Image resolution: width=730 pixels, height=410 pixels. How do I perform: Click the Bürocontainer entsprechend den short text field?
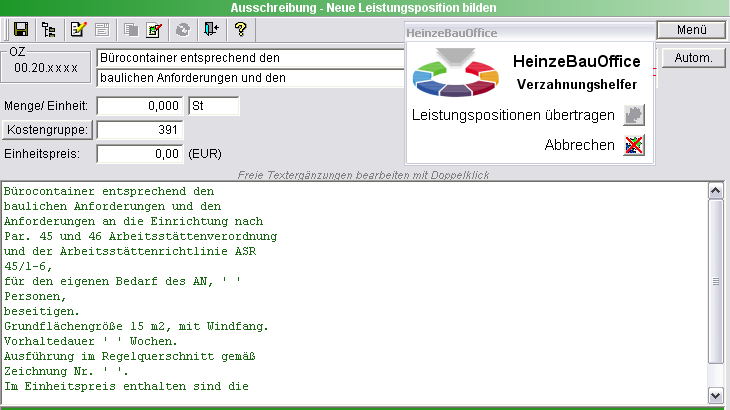250,58
